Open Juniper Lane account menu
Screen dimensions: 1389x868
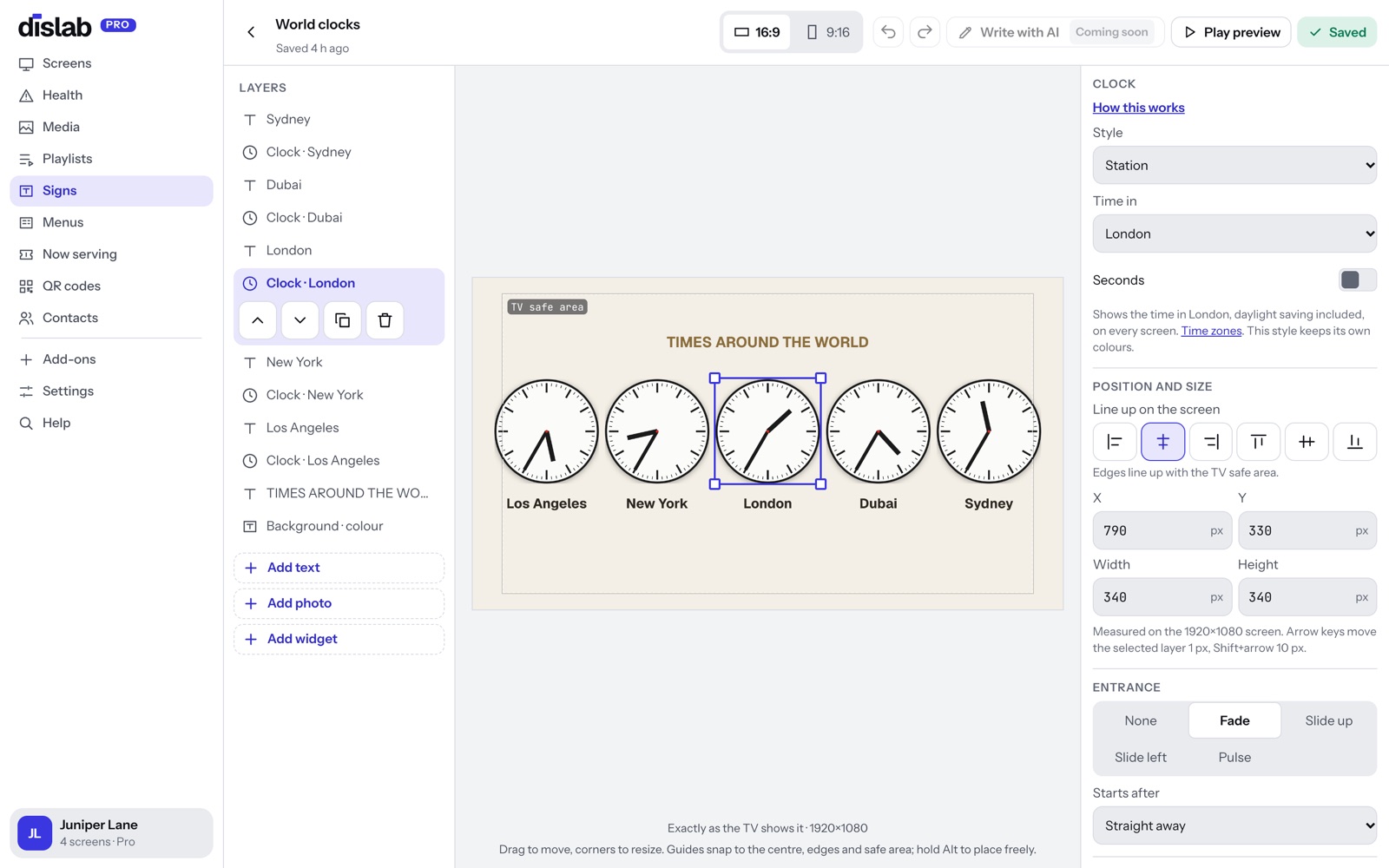click(x=111, y=833)
